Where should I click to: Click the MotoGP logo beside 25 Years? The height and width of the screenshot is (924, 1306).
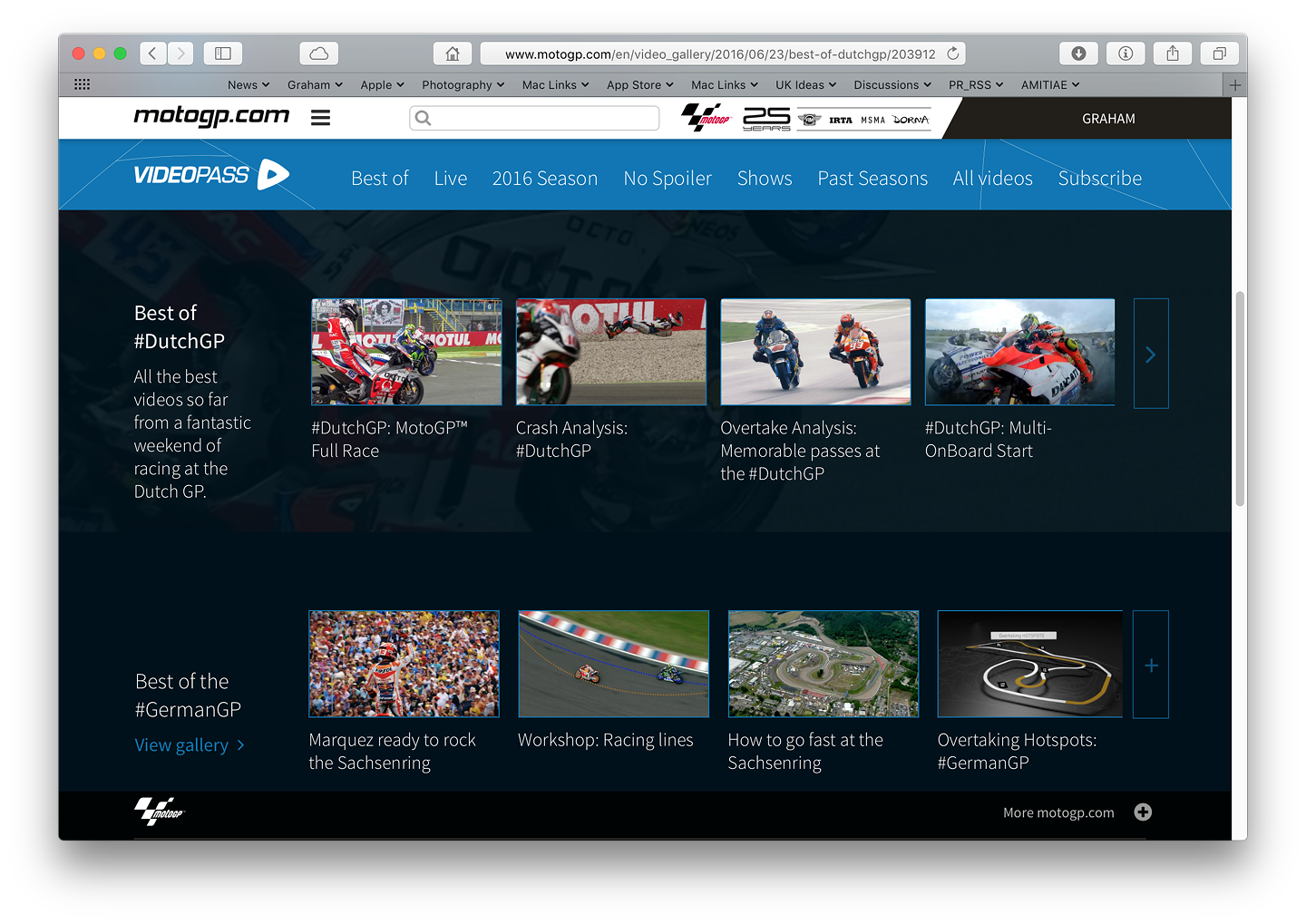707,118
